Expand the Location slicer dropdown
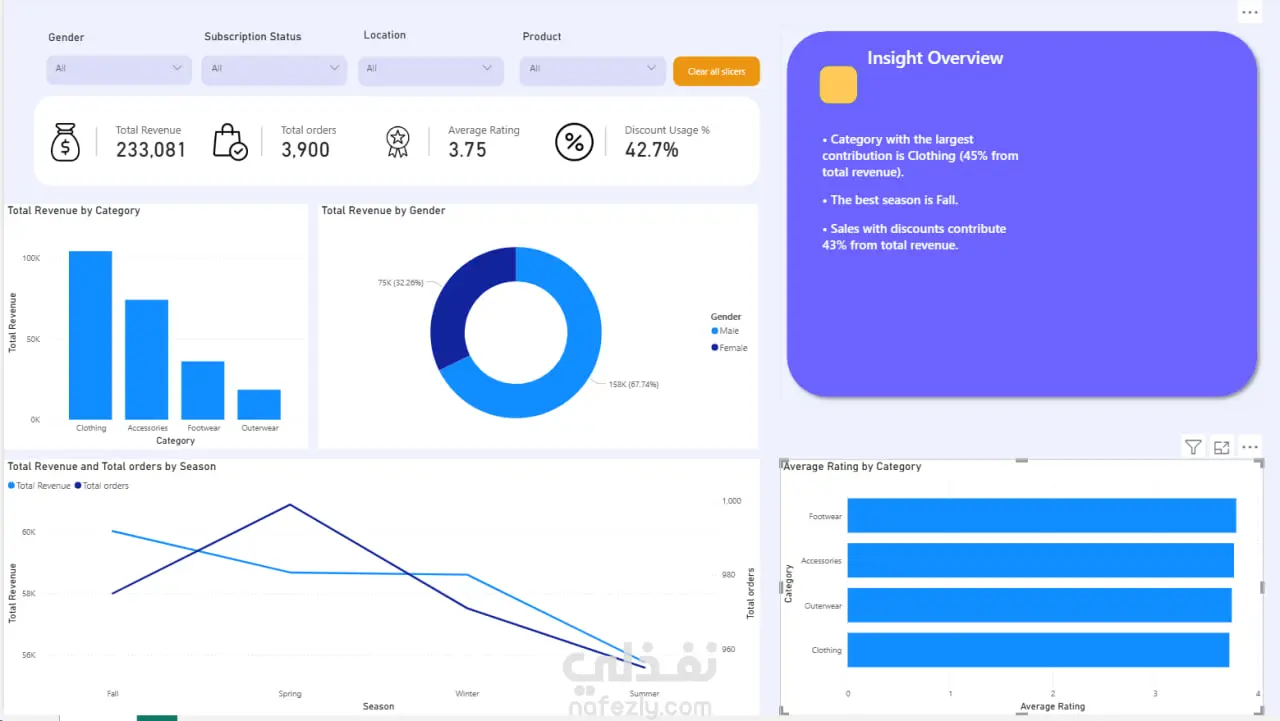1280x721 pixels. pos(430,69)
